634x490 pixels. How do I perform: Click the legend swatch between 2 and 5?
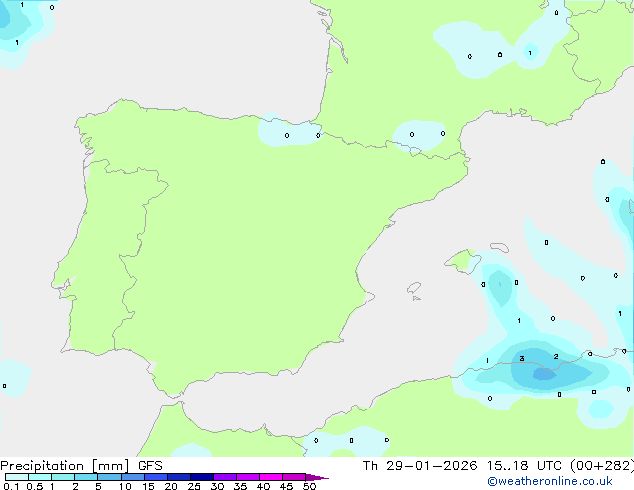click(x=86, y=477)
